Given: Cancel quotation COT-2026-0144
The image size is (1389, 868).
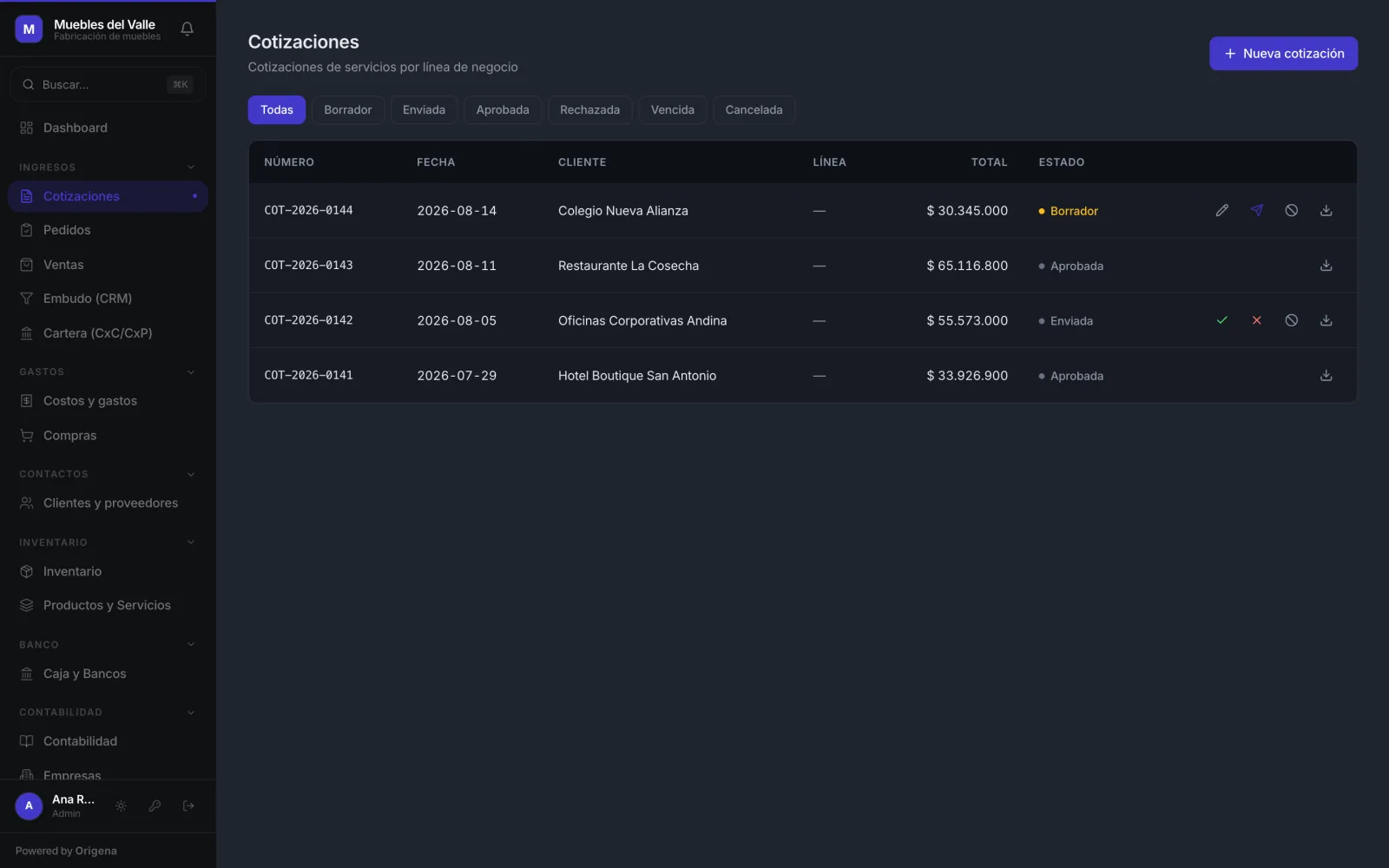Looking at the screenshot, I should [1291, 210].
